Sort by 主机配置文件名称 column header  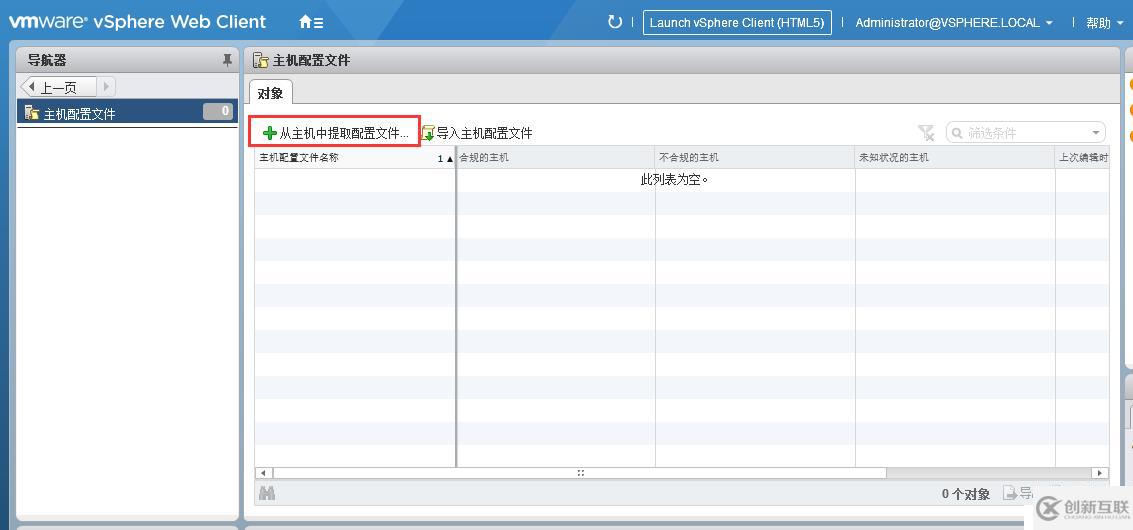(355, 158)
